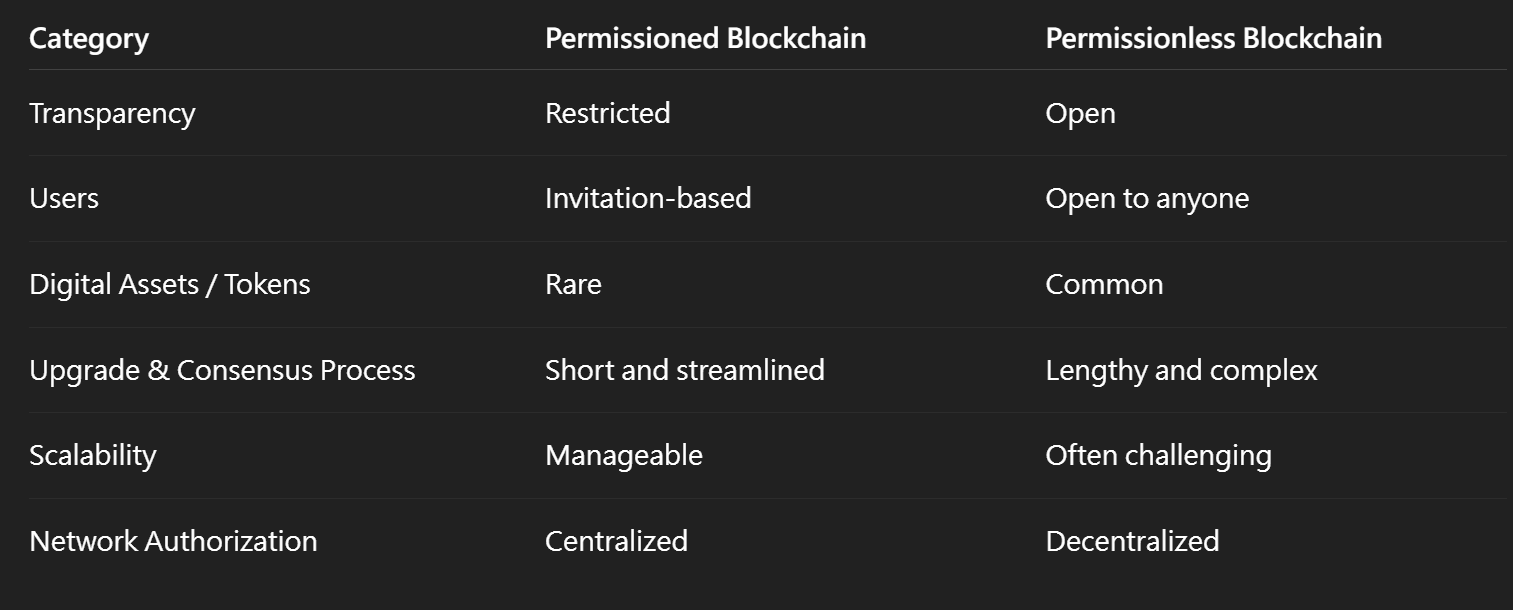The width and height of the screenshot is (1513, 610).
Task: Select the Common cell
Action: pos(1104,285)
